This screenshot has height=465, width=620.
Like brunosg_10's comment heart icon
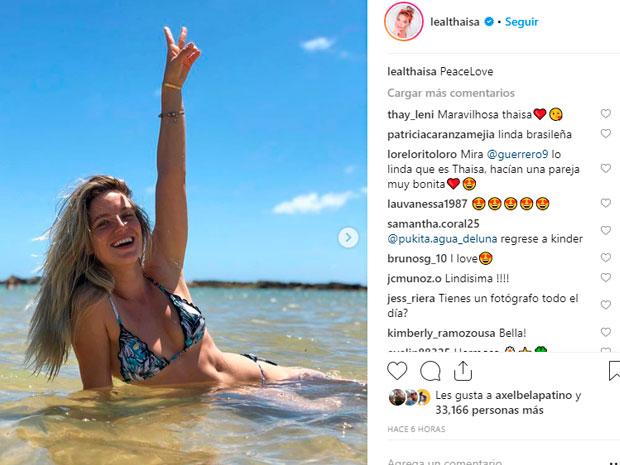pos(605,258)
